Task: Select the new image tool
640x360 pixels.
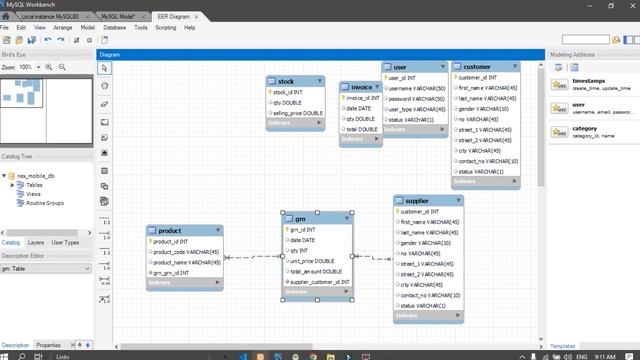Action: coord(104,153)
